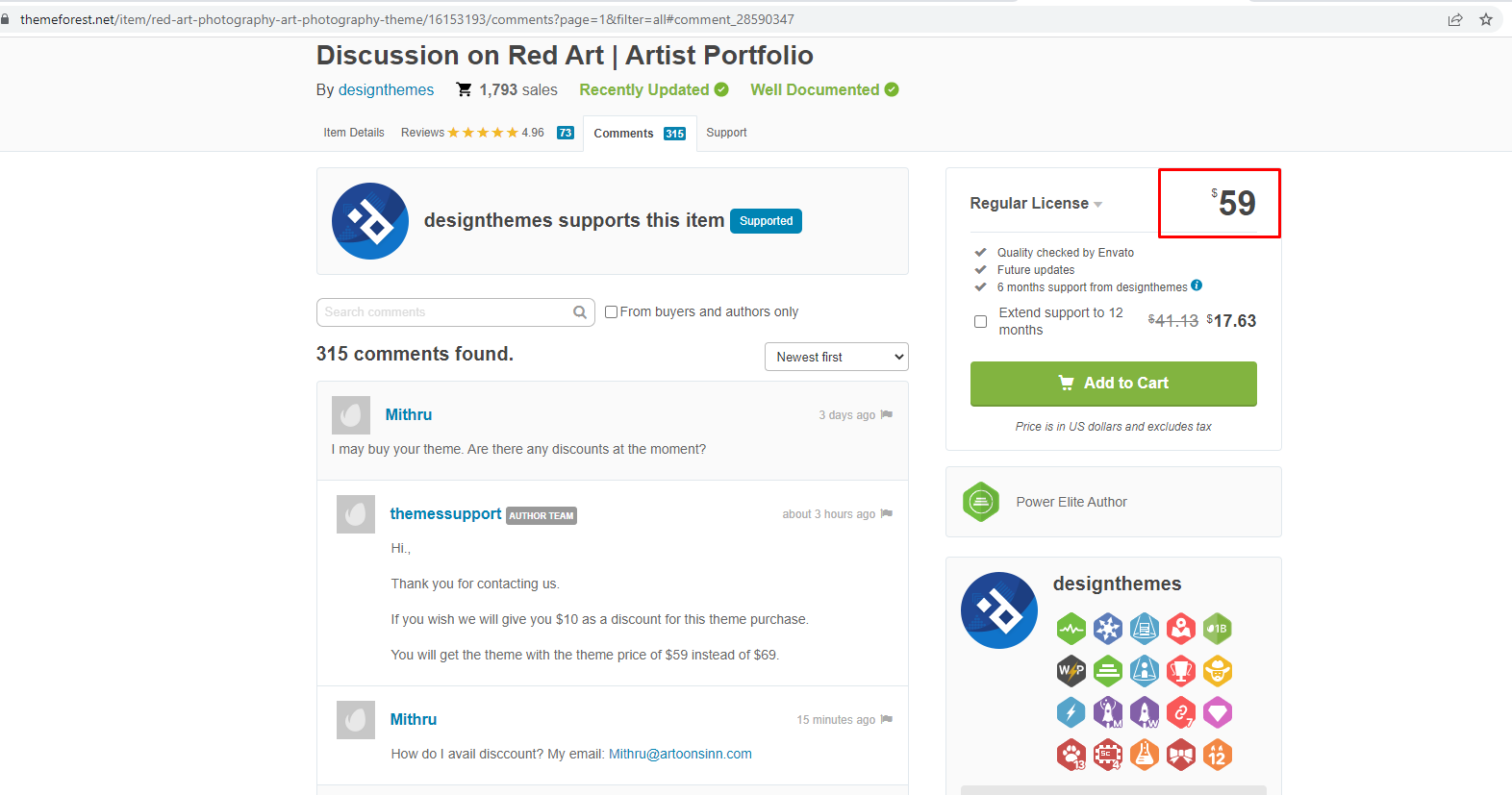The height and width of the screenshot is (795, 1512).
Task: Click the themessupport avatar thumbnail
Action: (356, 514)
